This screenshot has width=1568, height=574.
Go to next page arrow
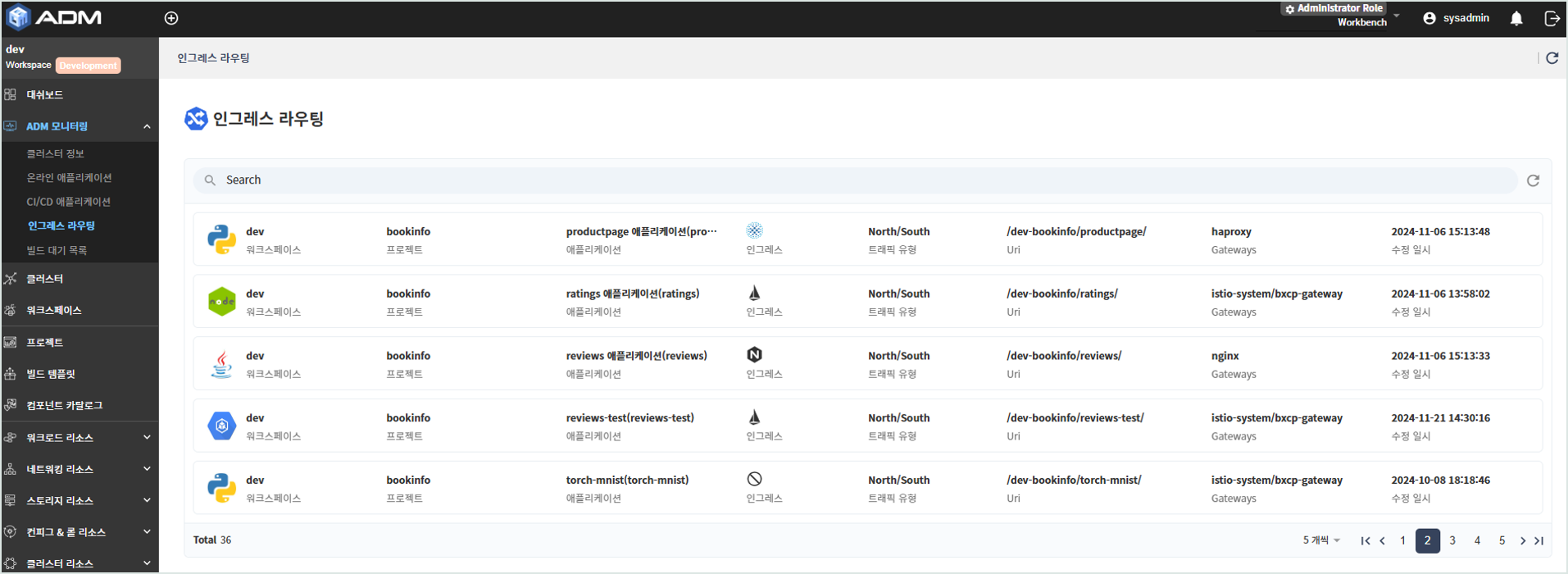point(1523,540)
